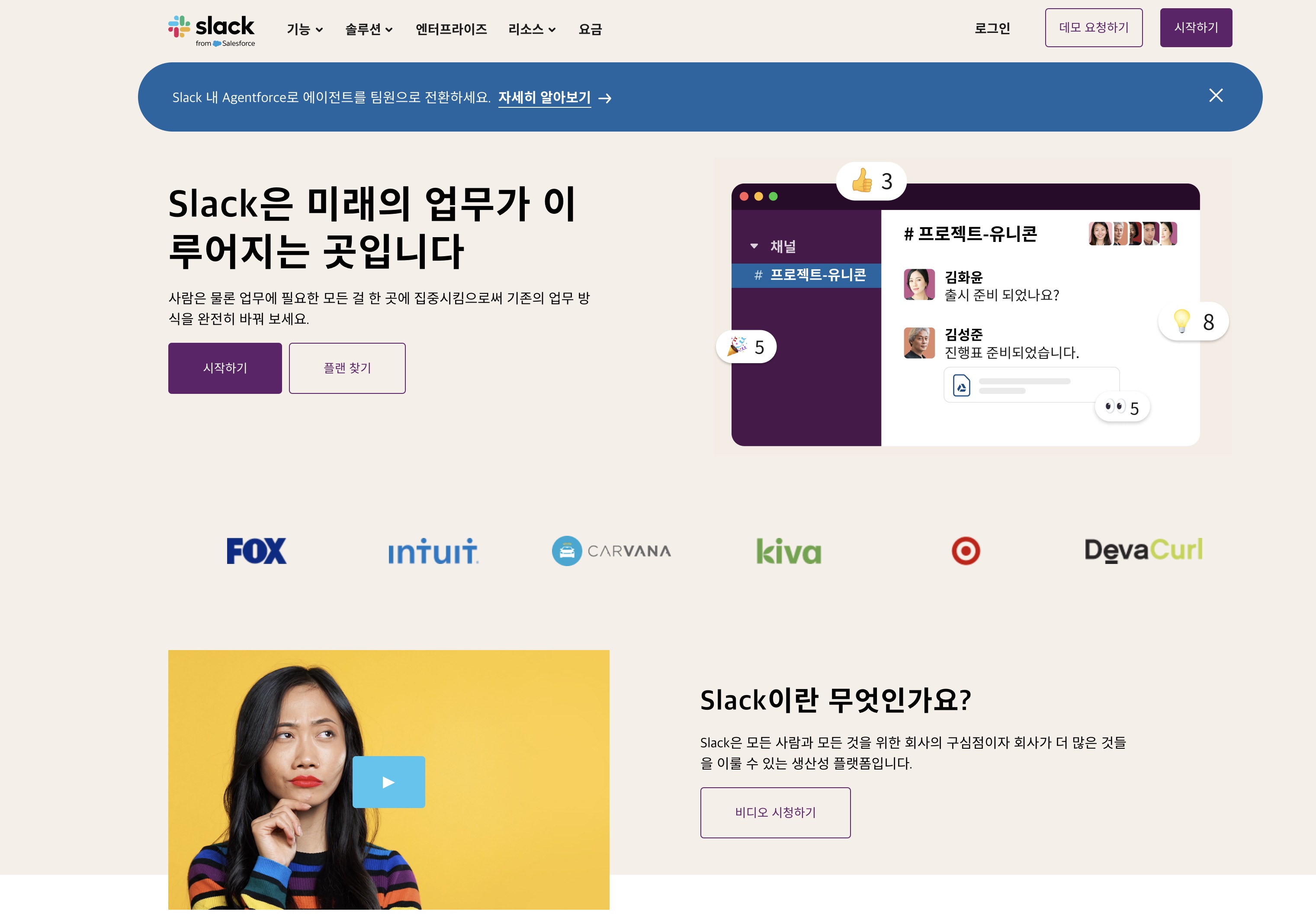
Task: Follow the 자세히 알아보기 link
Action: [x=544, y=97]
